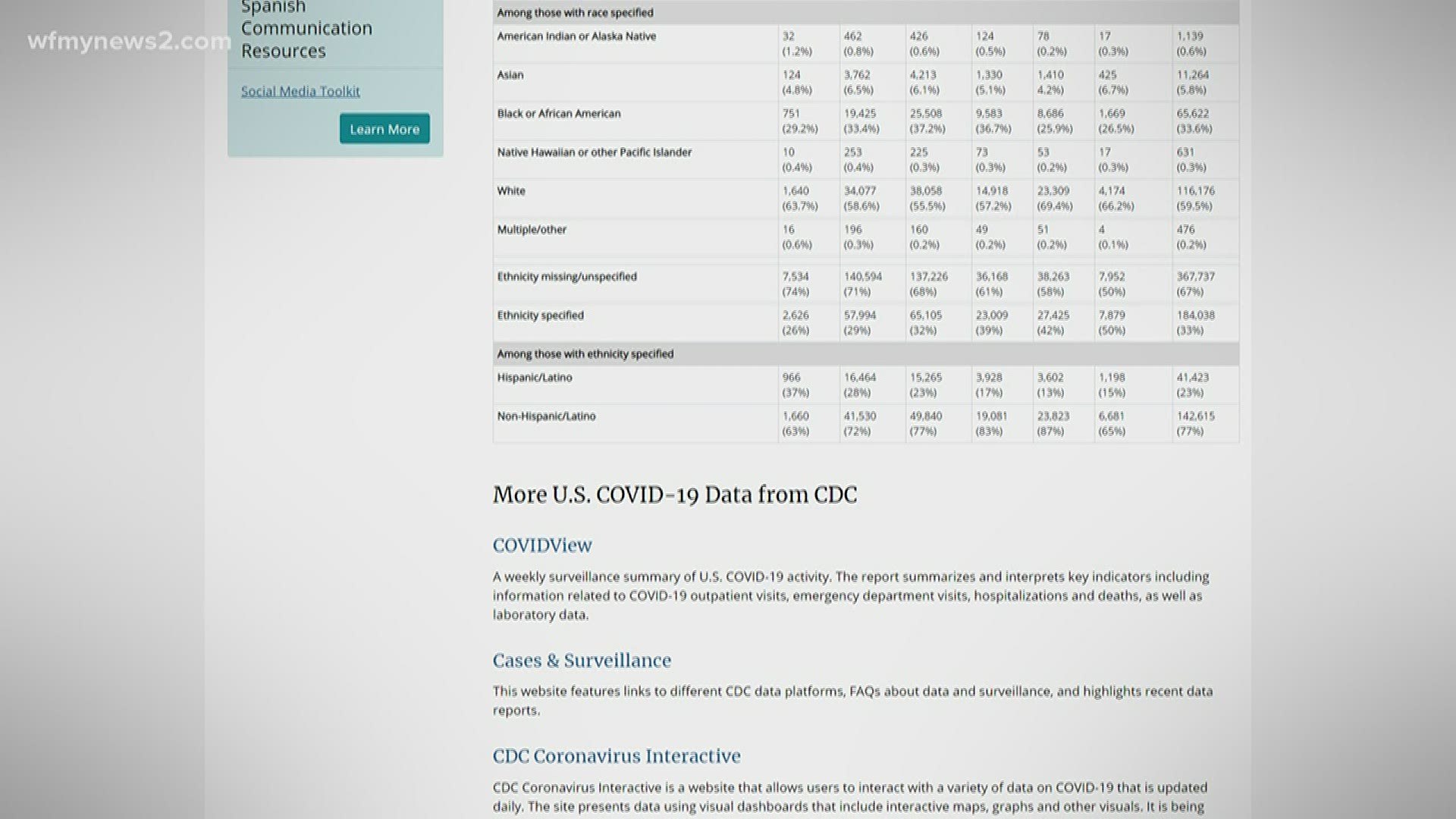Click the Learn More button
Image resolution: width=1456 pixels, height=819 pixels.
tap(384, 128)
